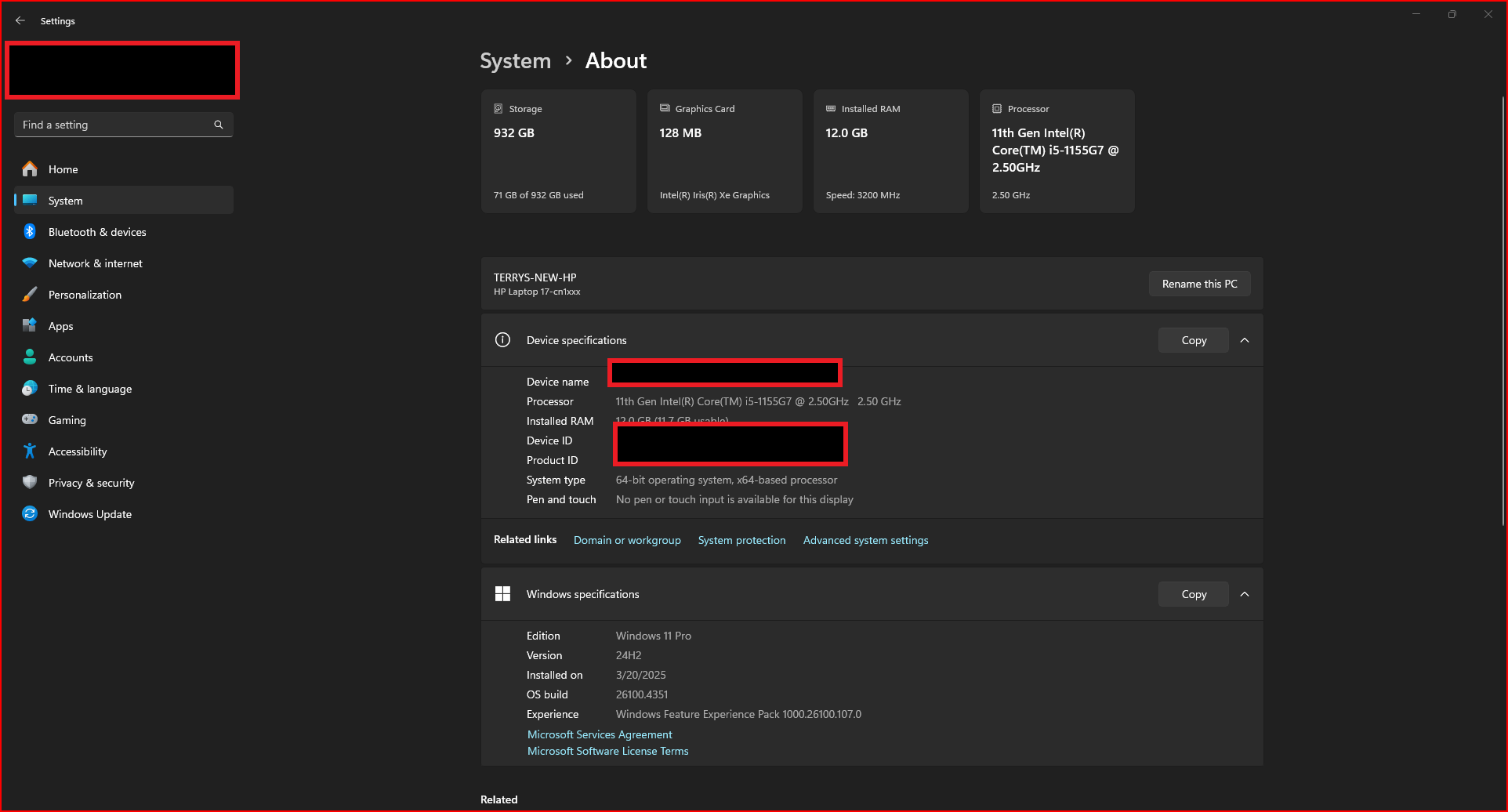
Task: Click the back arrow in Settings
Action: 20,20
